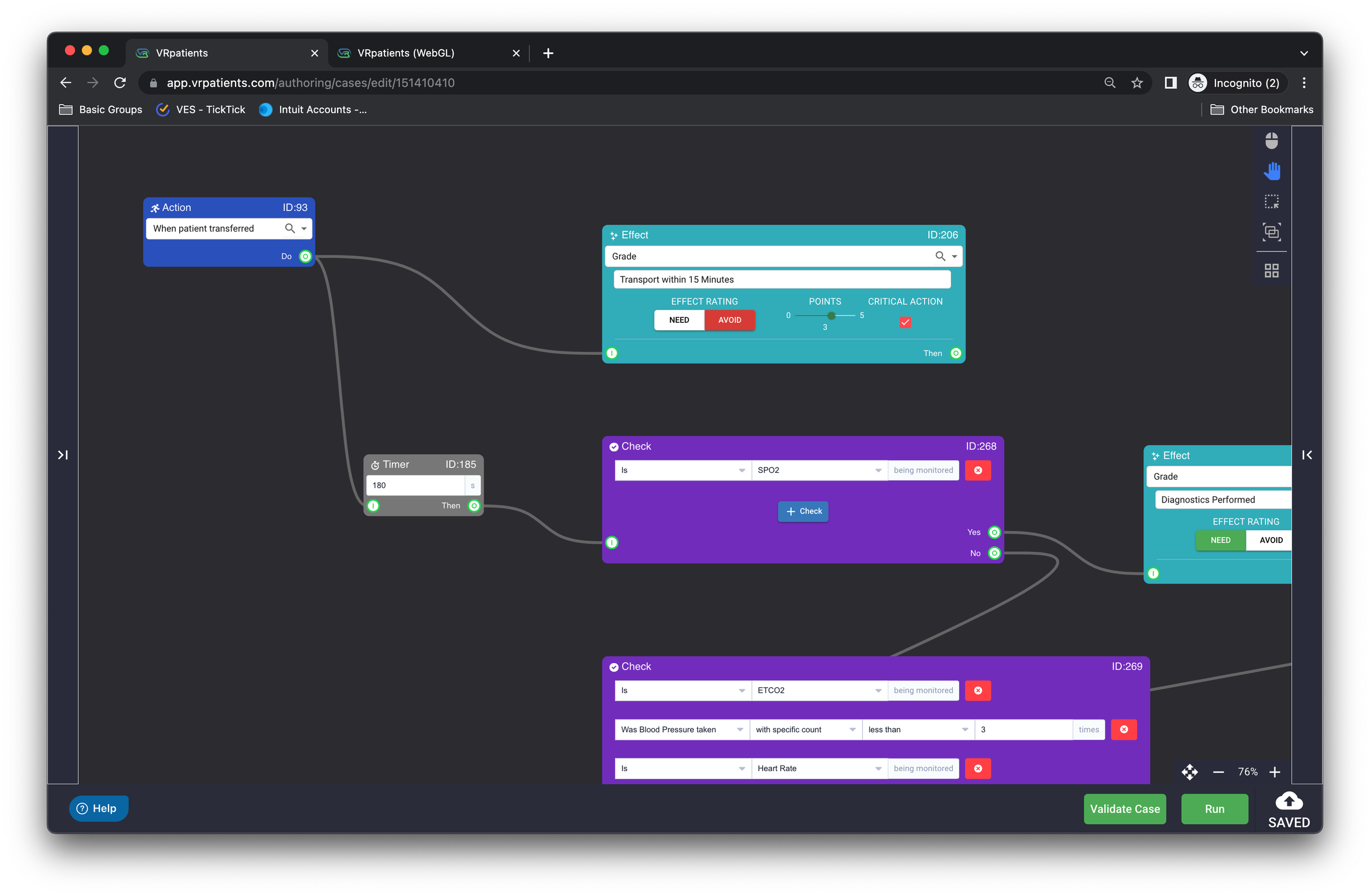Remove the SPO2 check row
Screen dimensions: 1370x896
[x=978, y=470]
